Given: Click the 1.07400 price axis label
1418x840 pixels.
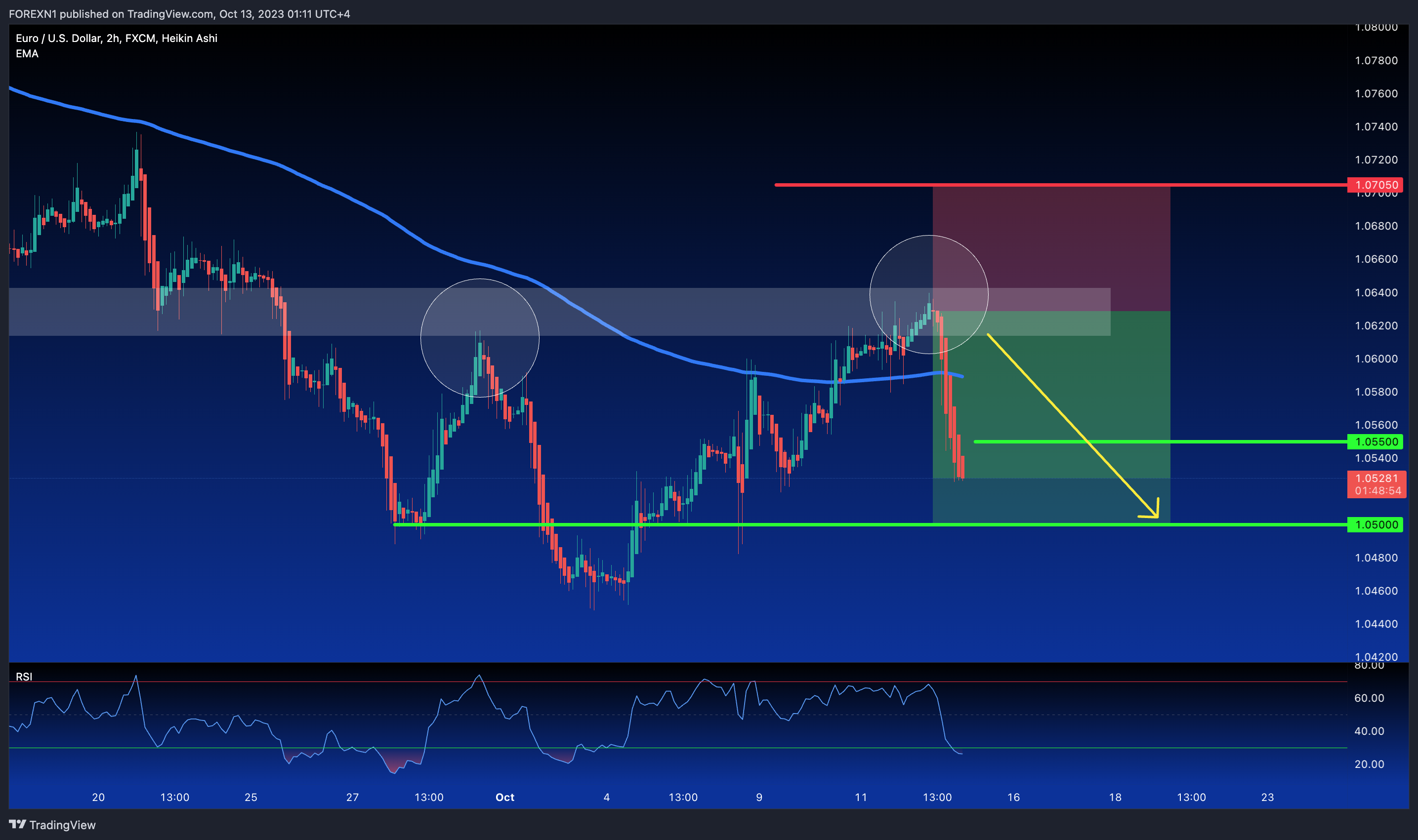Looking at the screenshot, I should click(1376, 126).
